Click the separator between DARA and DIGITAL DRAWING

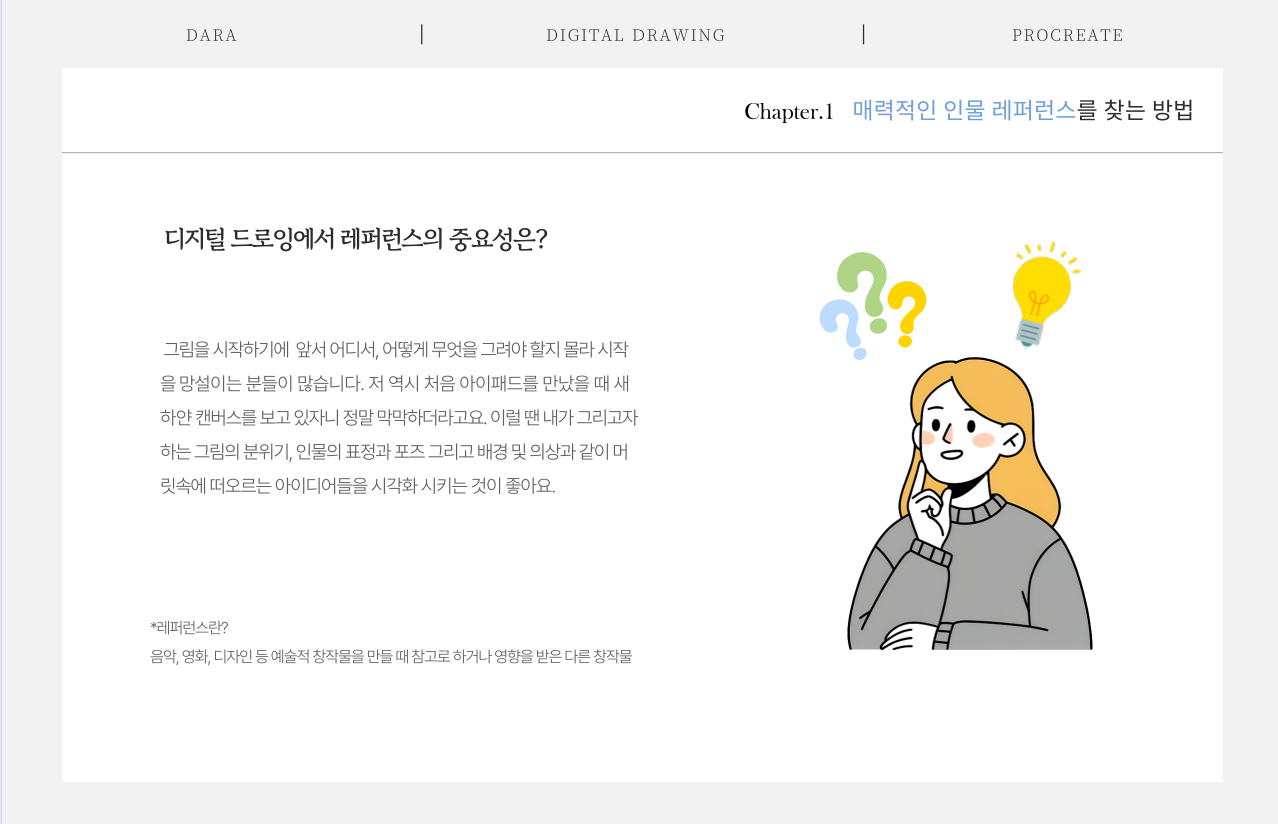click(x=422, y=35)
